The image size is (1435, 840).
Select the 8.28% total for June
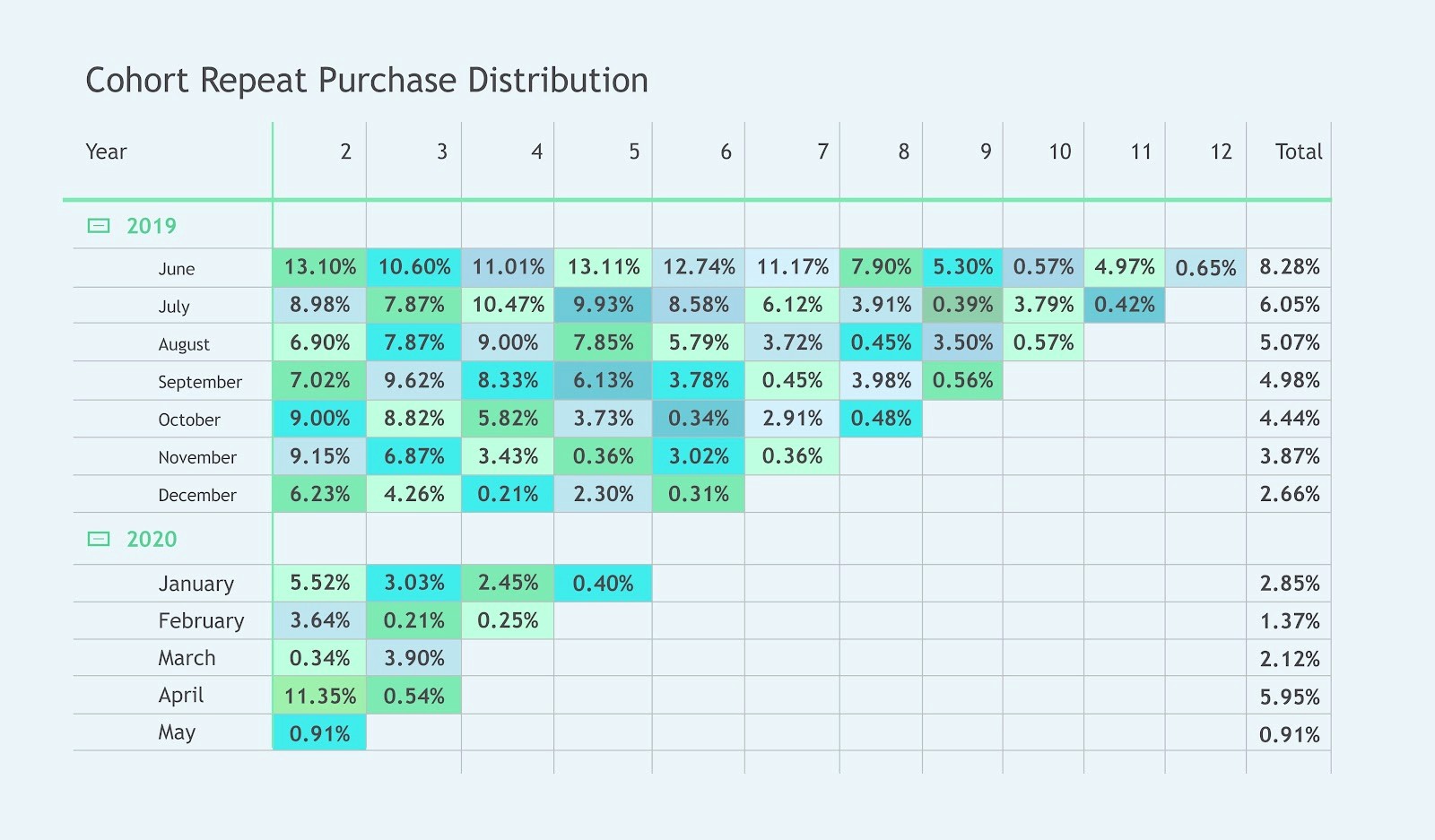1289,267
